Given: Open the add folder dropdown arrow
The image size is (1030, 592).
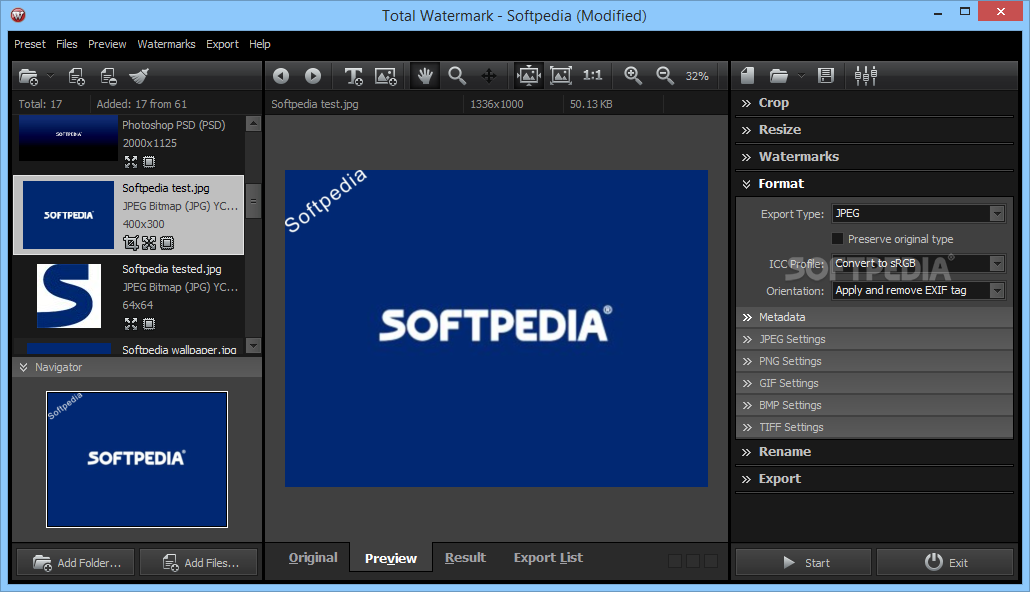Looking at the screenshot, I should (x=51, y=76).
